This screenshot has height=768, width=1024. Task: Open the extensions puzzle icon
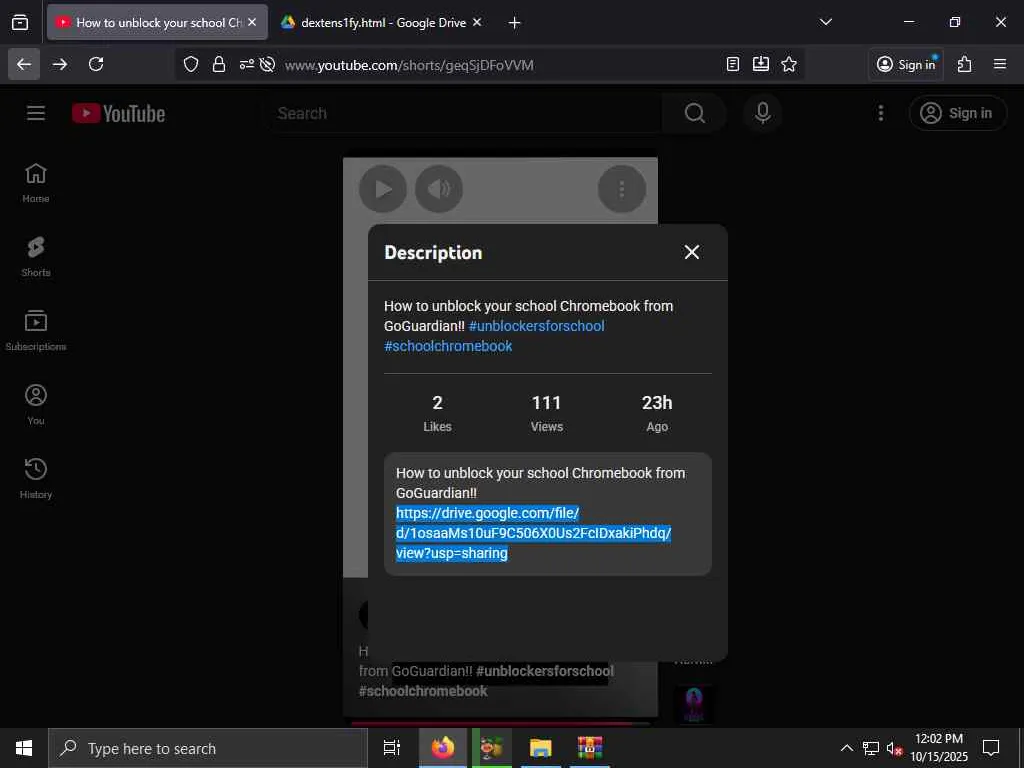pos(965,64)
